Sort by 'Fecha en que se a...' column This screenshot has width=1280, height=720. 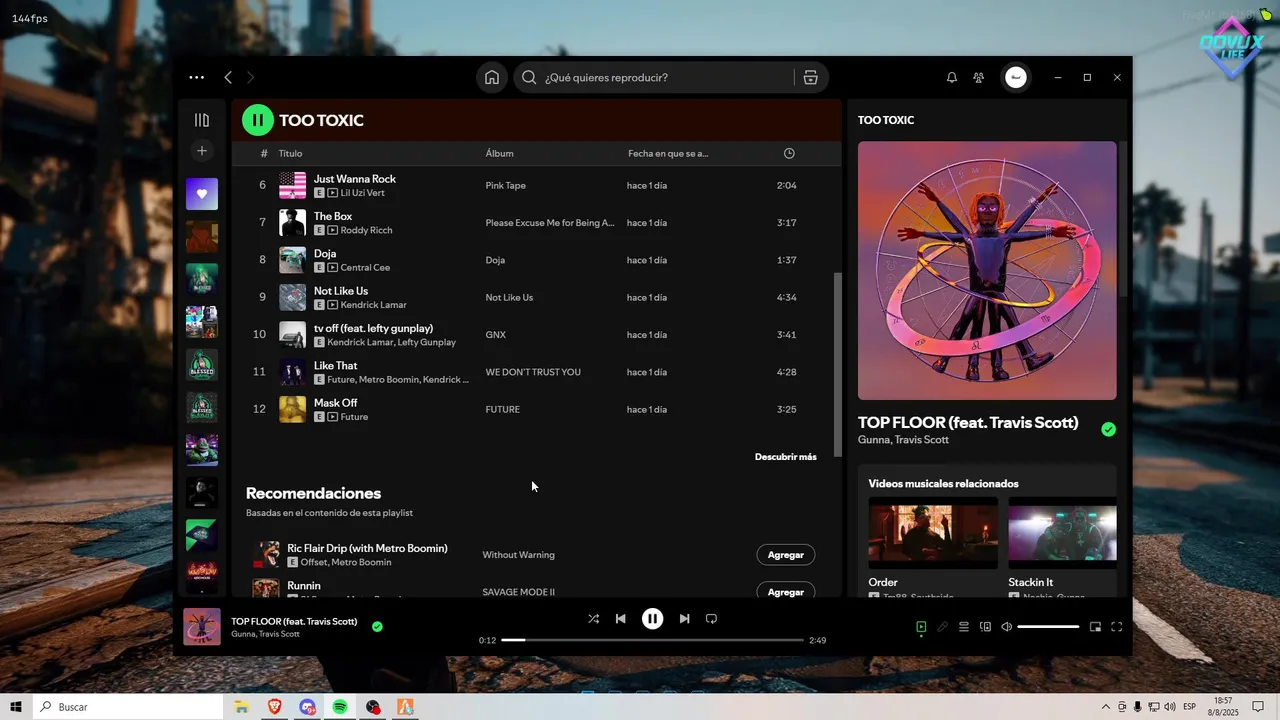coord(668,153)
